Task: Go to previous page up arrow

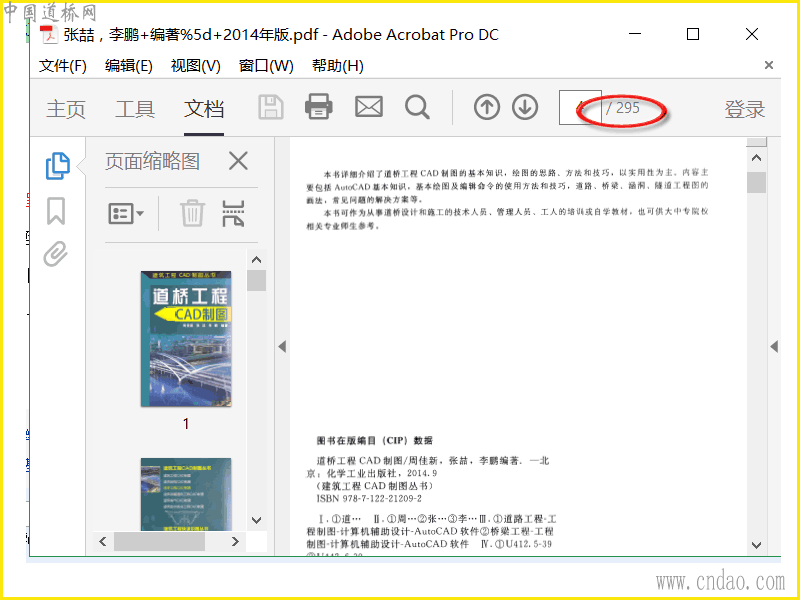Action: pyautogui.click(x=487, y=107)
